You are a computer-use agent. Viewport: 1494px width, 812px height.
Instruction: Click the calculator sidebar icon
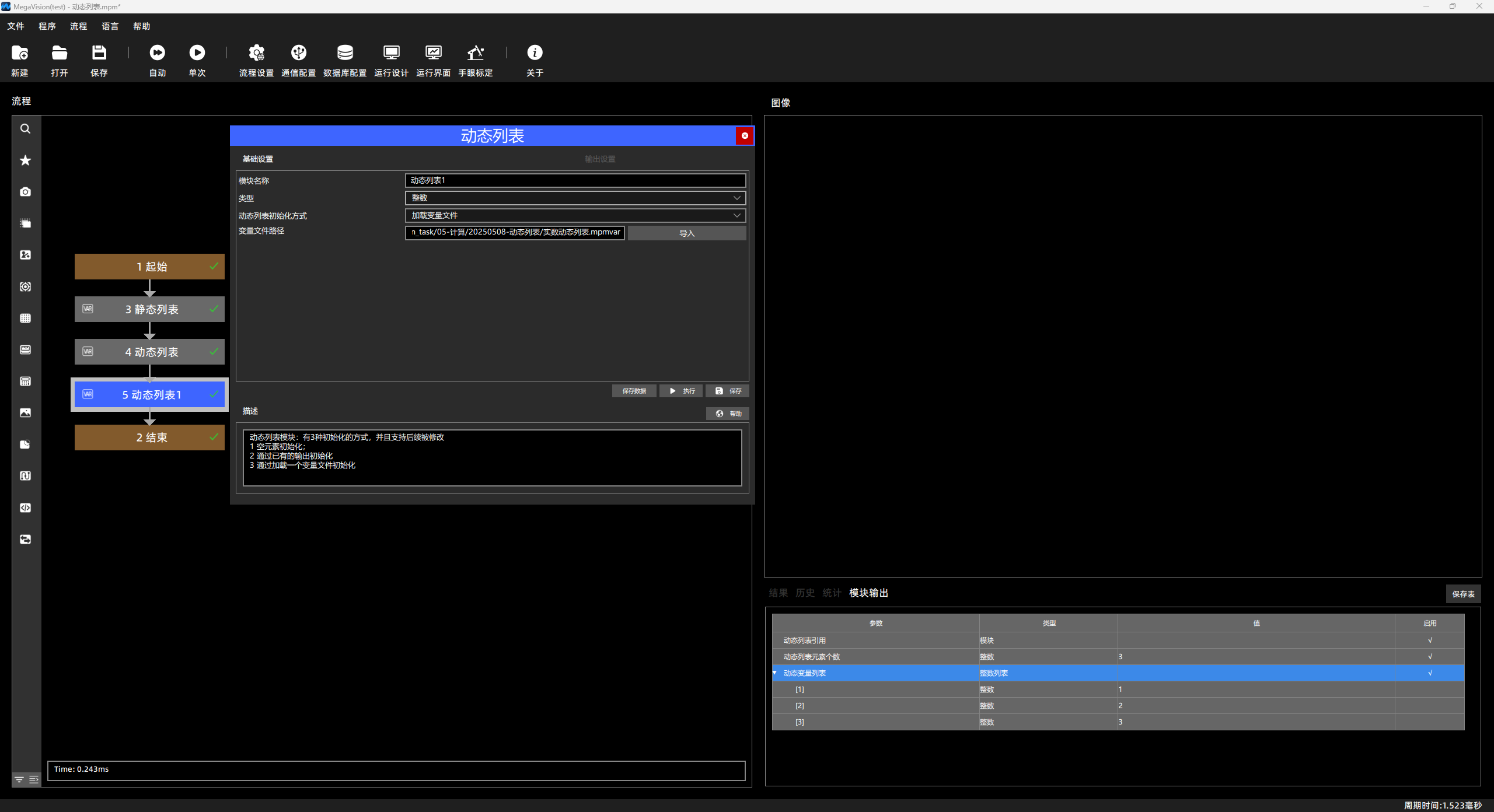(26, 381)
